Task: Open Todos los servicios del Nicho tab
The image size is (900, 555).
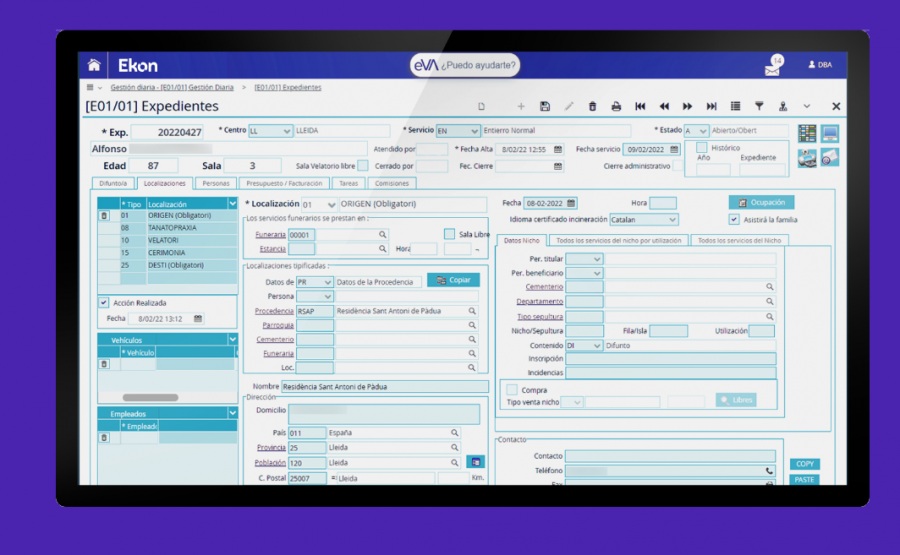Action: pos(739,240)
